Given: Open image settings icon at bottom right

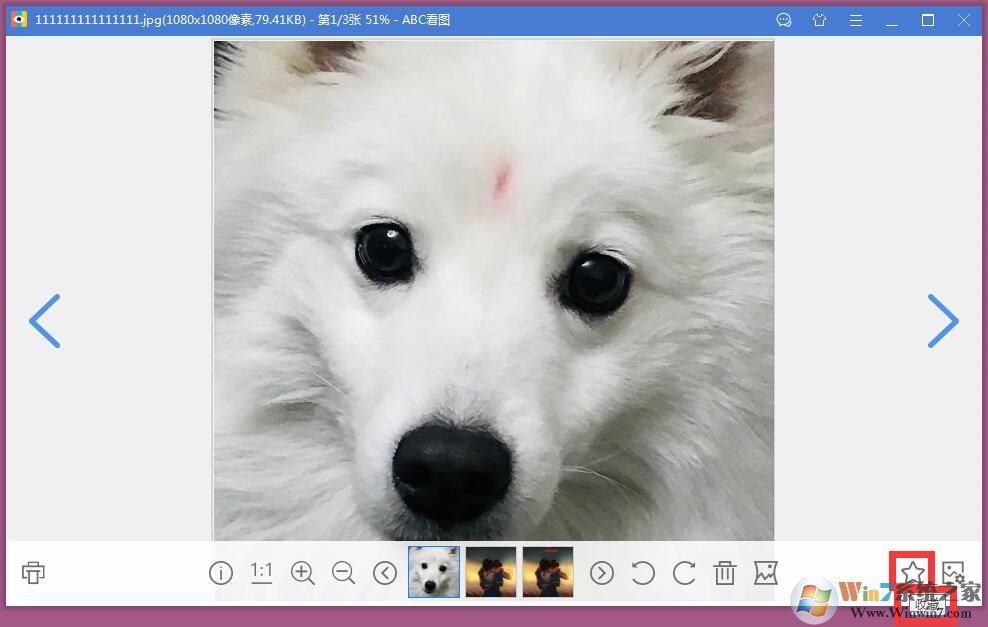Looking at the screenshot, I should [x=953, y=573].
